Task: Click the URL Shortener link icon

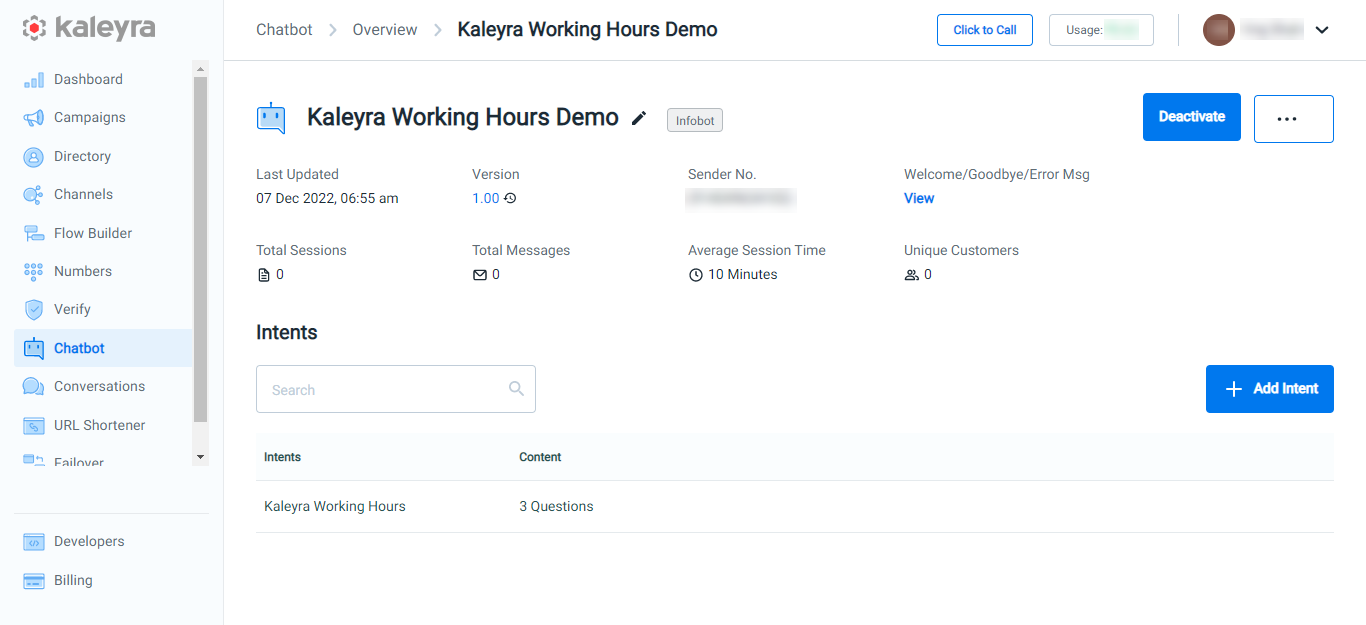Action: [x=34, y=426]
